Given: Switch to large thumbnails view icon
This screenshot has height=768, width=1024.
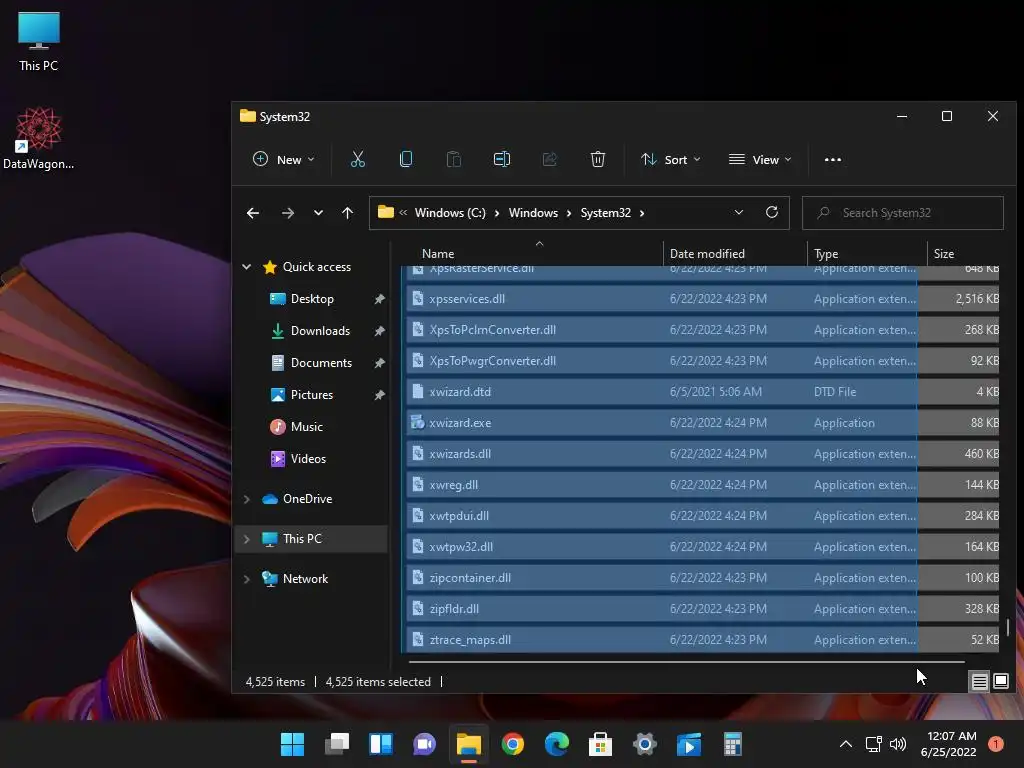Looking at the screenshot, I should [1000, 682].
